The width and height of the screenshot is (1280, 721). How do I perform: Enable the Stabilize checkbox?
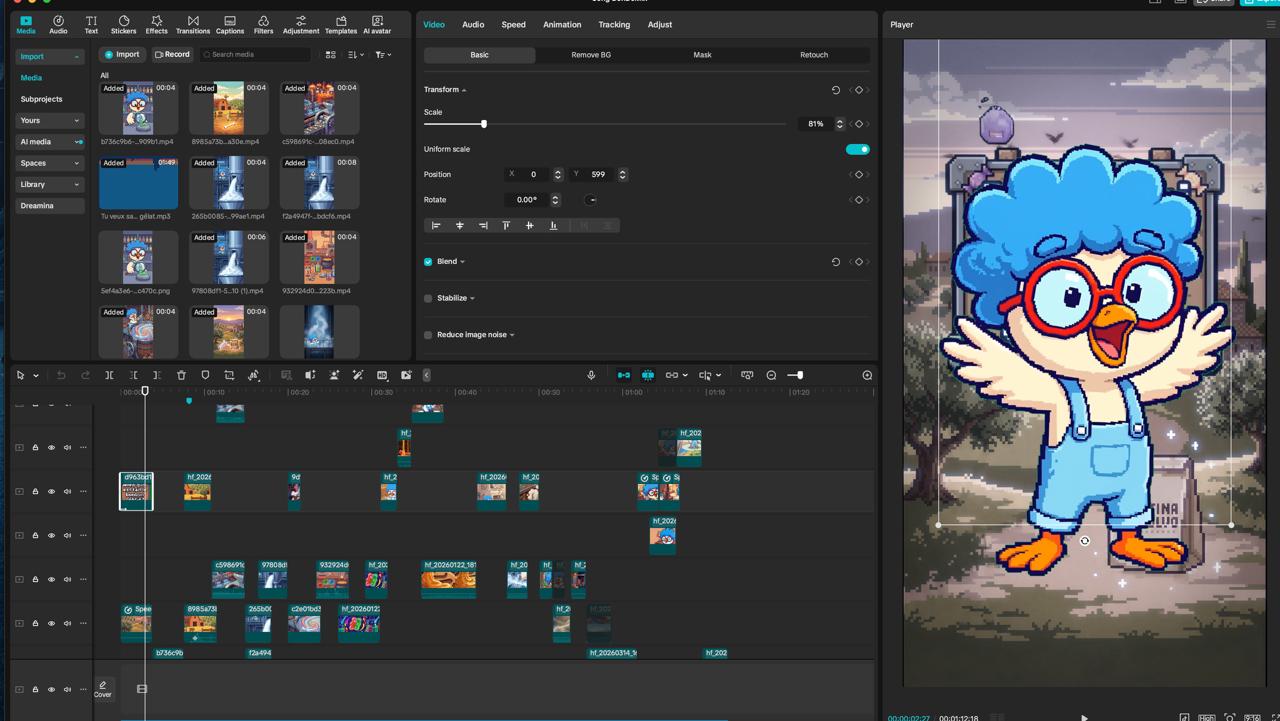(x=428, y=298)
